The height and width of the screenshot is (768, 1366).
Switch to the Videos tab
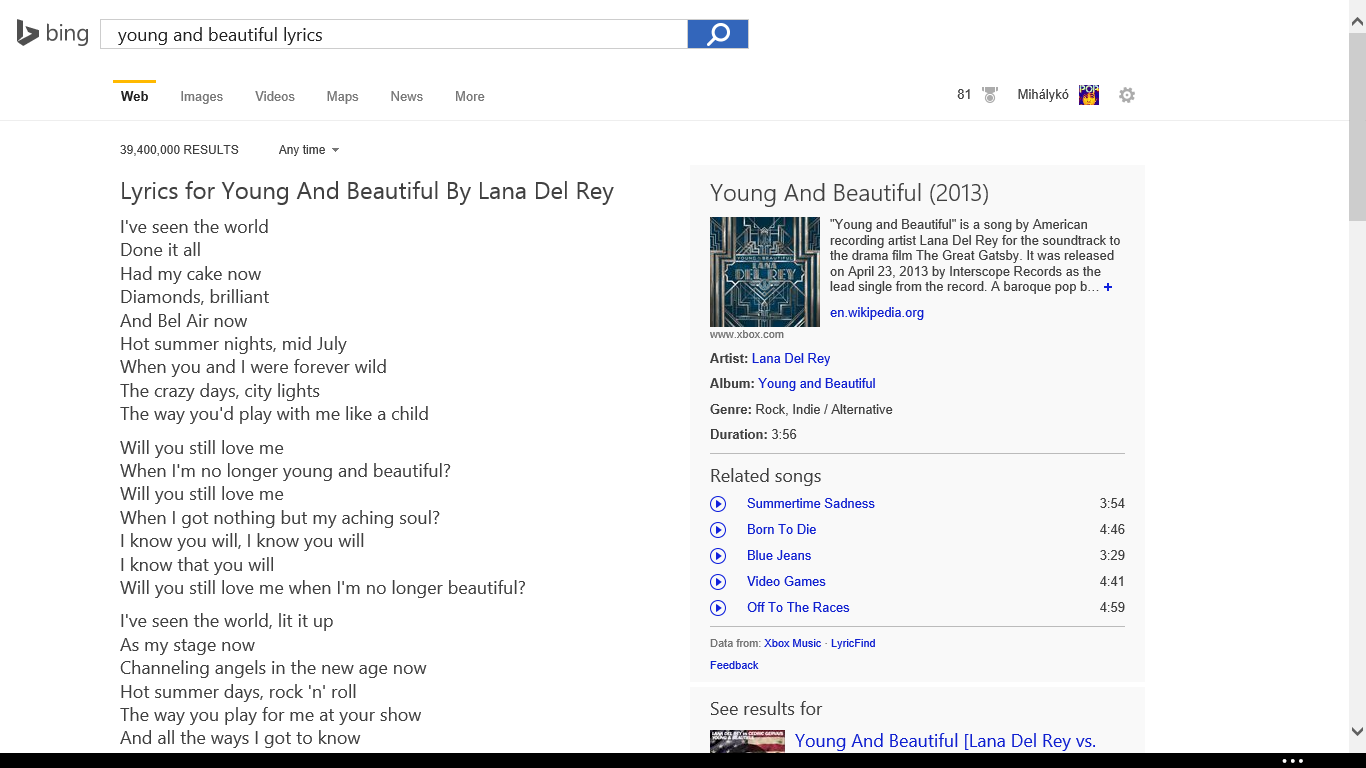(x=275, y=97)
